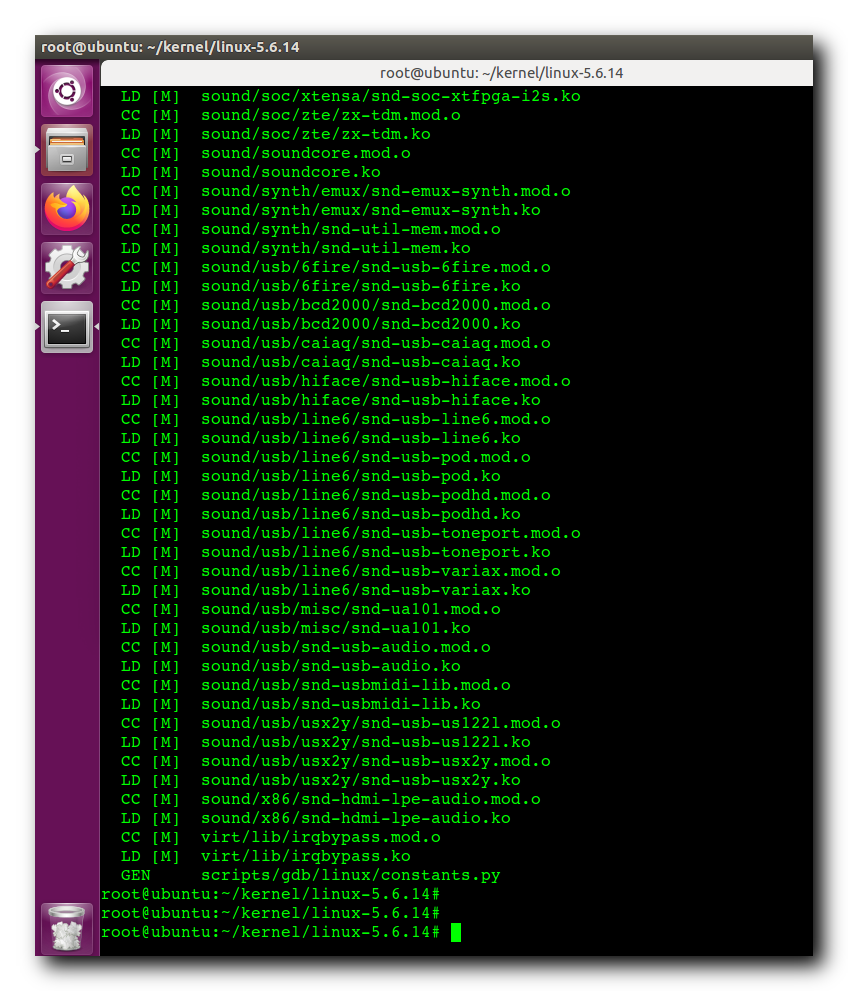Open the Files manager from launcher
The image size is (848, 991).
click(x=67, y=150)
